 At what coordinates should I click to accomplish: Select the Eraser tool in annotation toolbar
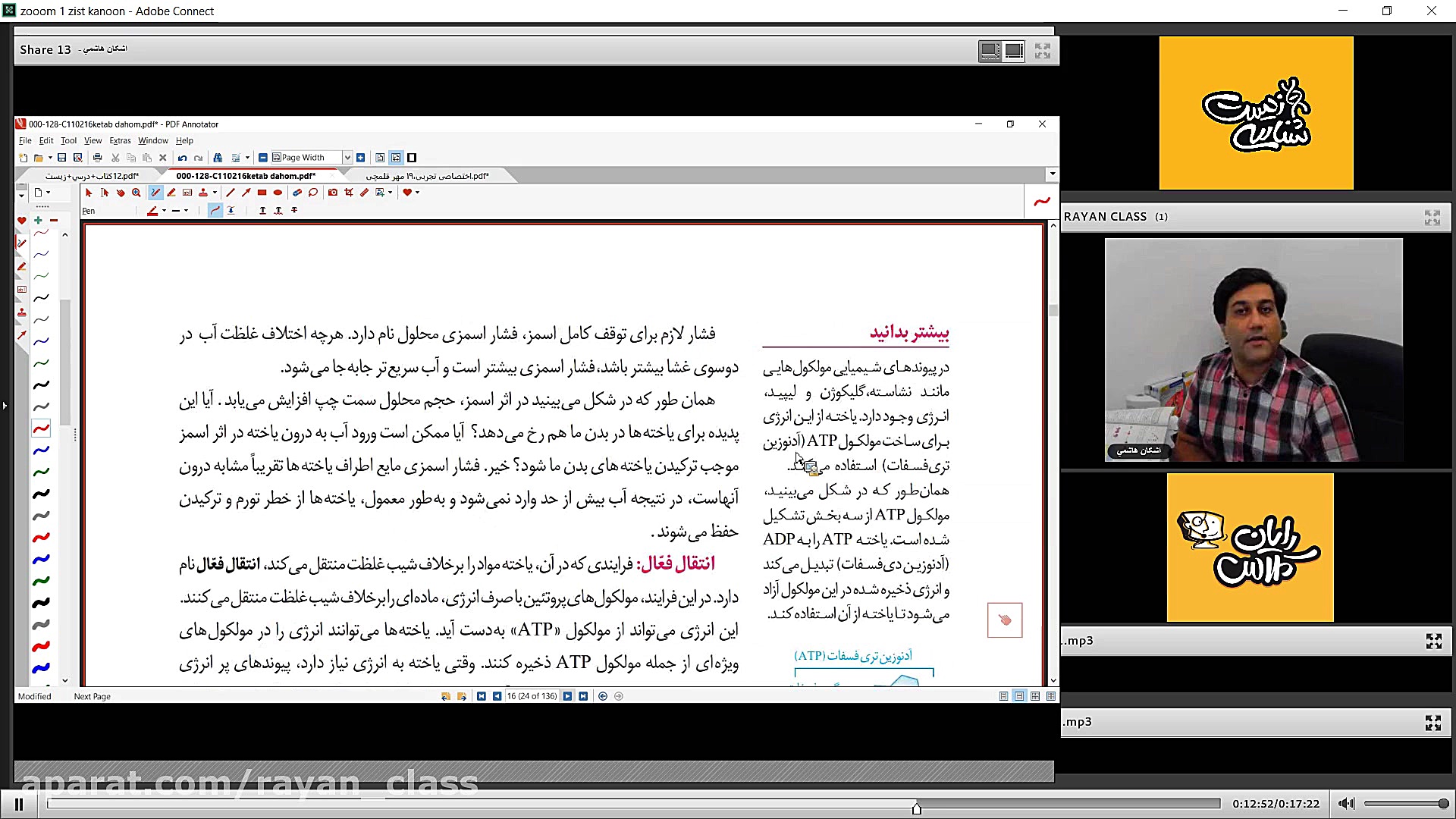[297, 193]
